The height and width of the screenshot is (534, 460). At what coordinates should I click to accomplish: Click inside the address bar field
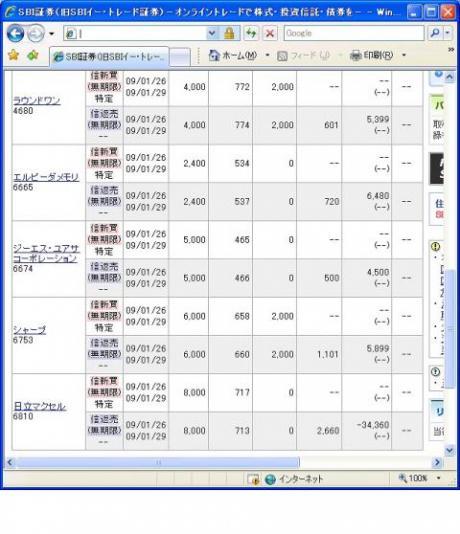tap(134, 33)
